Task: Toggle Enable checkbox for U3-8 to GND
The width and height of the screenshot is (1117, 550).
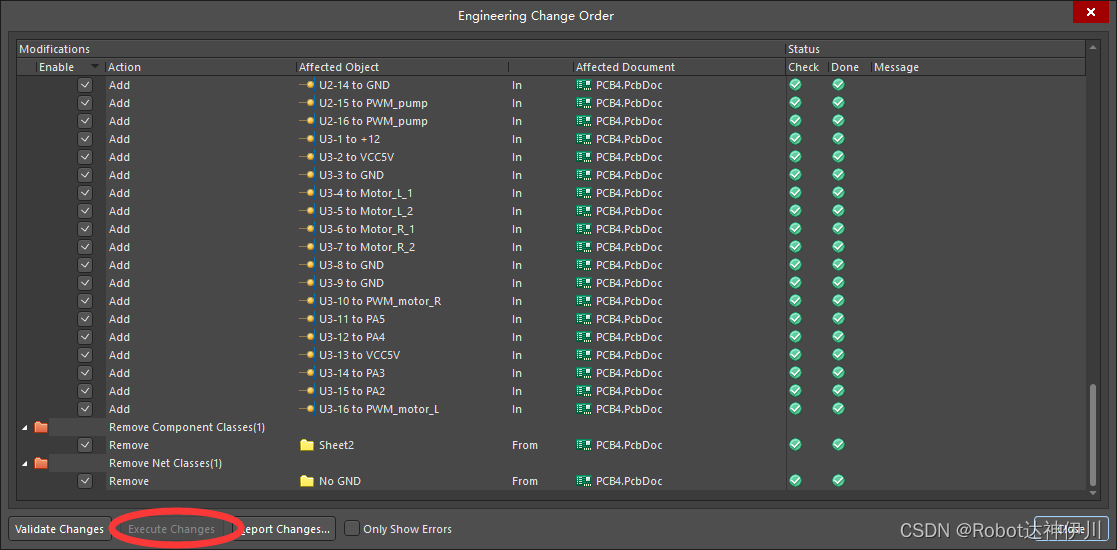Action: 85,265
